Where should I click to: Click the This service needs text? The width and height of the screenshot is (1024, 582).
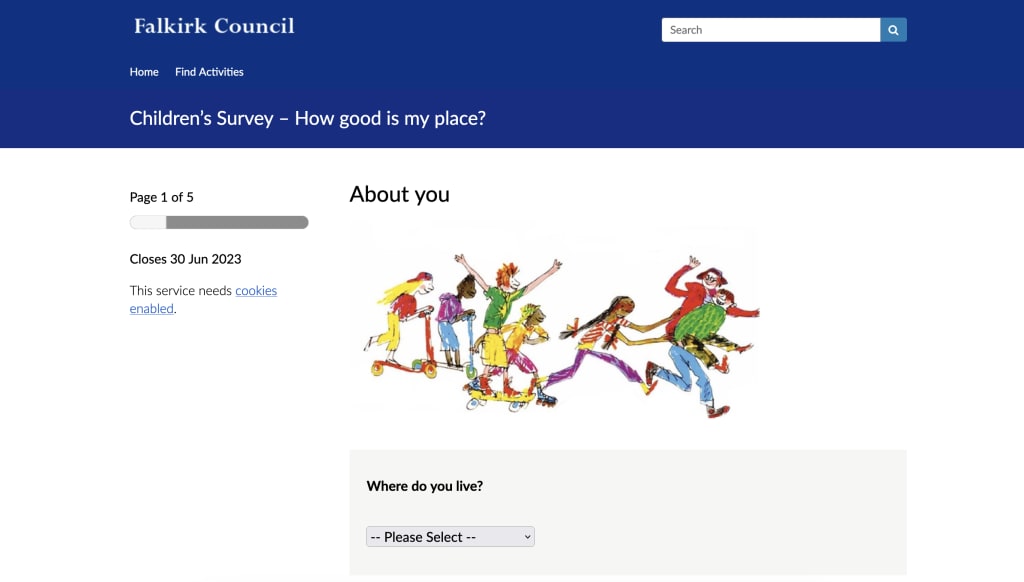coord(181,291)
